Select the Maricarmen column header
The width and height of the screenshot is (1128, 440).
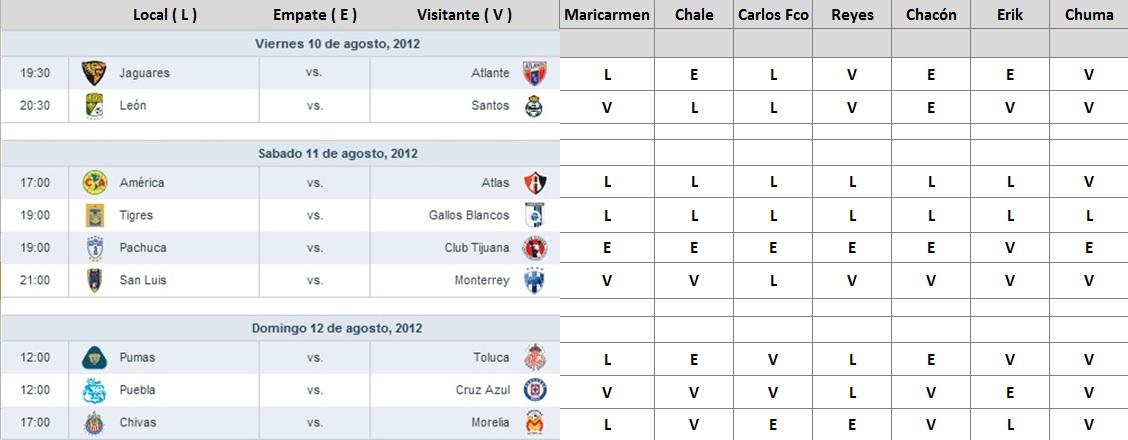[607, 15]
